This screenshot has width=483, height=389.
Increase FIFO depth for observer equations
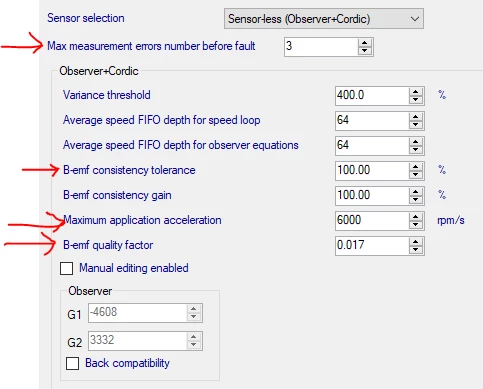click(416, 142)
